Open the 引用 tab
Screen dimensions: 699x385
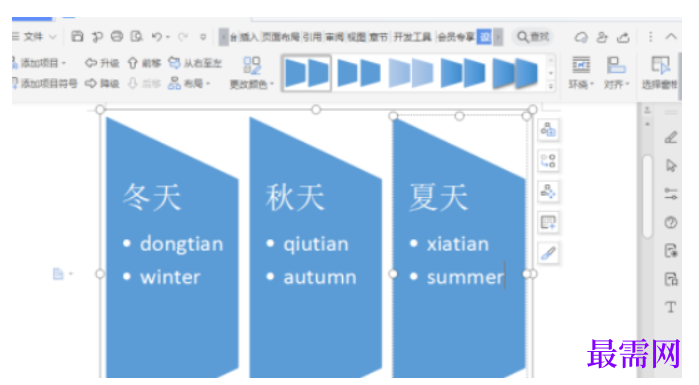(312, 37)
